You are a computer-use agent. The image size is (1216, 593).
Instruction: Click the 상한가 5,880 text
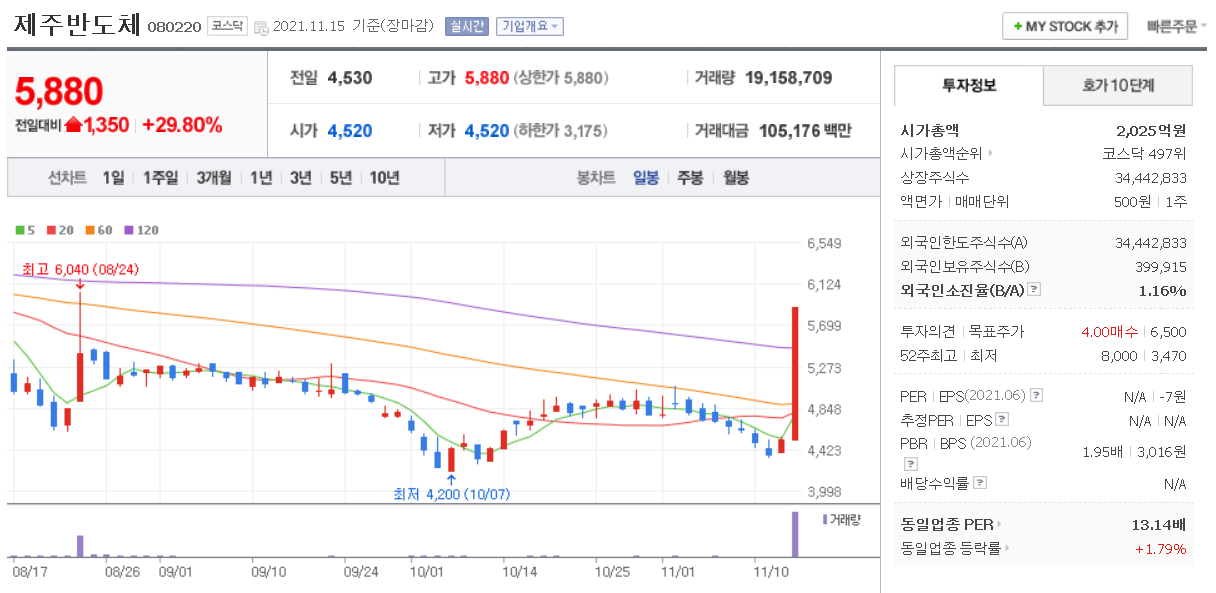561,78
